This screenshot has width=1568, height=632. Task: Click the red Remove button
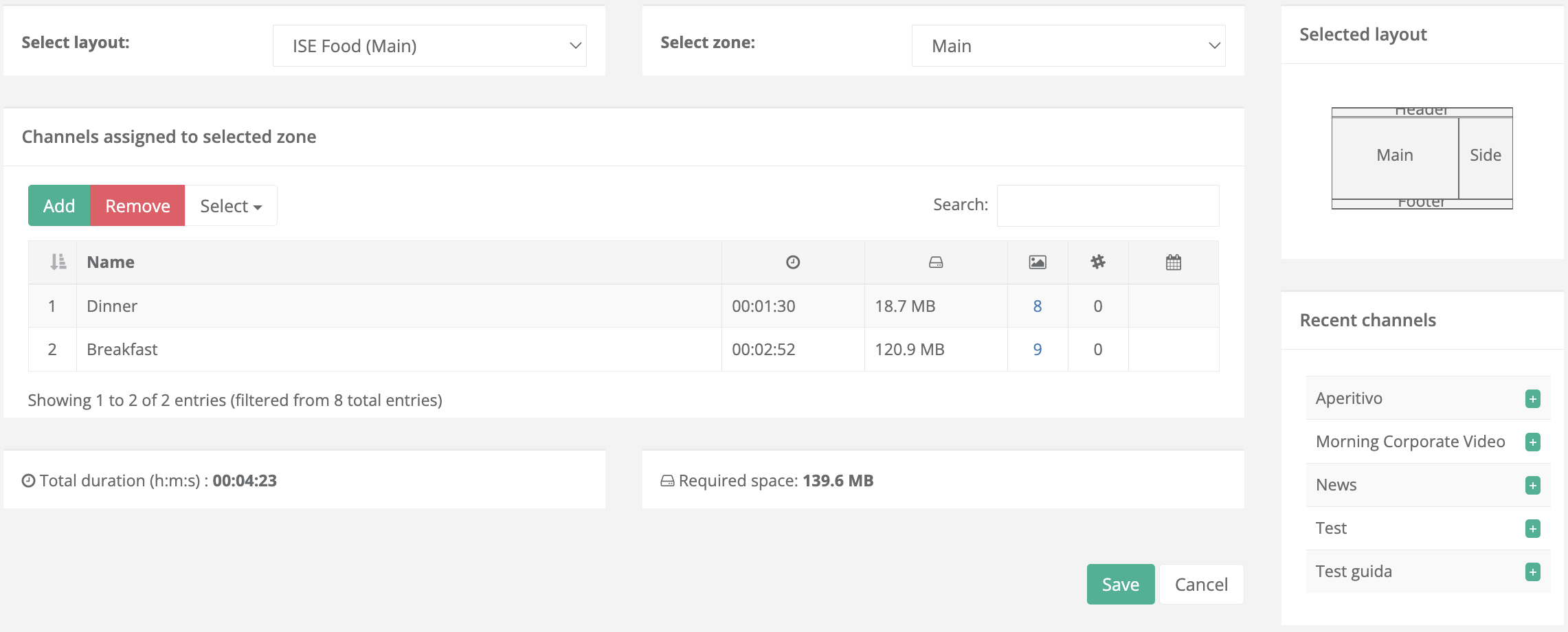[x=137, y=206]
